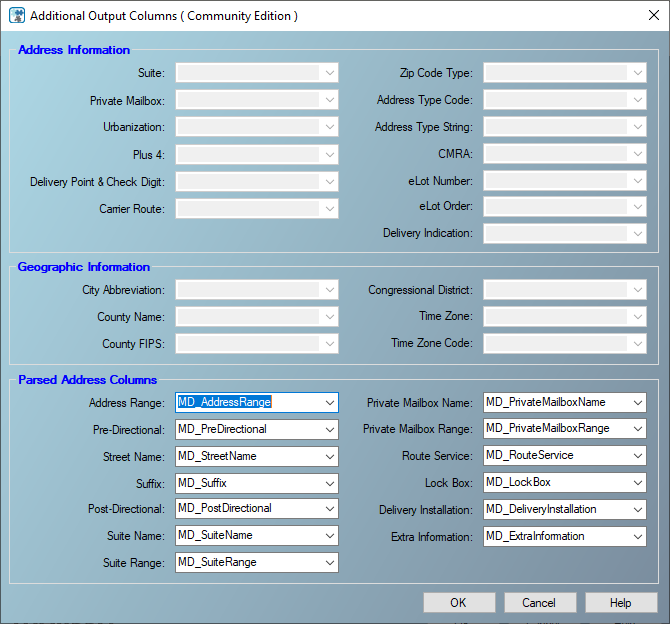
Task: Expand the Private Mailbox Range dropdown arrow
Action: click(x=638, y=429)
